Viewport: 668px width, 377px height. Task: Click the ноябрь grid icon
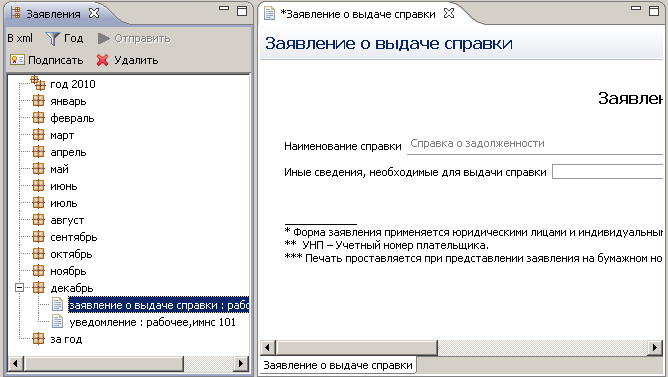coord(38,271)
